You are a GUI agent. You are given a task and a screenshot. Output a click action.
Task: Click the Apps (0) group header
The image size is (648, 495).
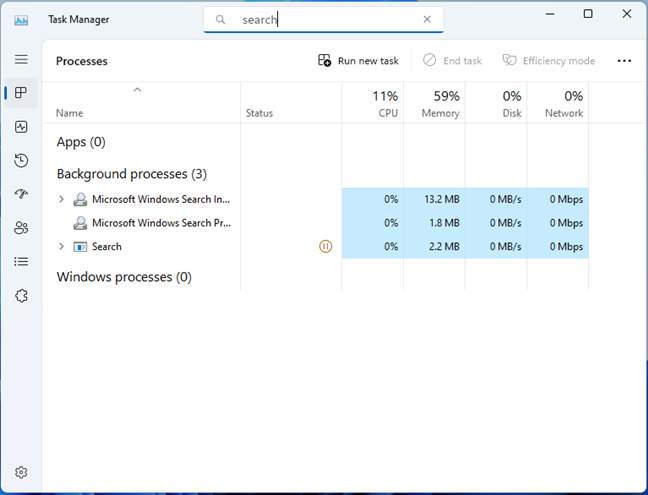click(81, 142)
